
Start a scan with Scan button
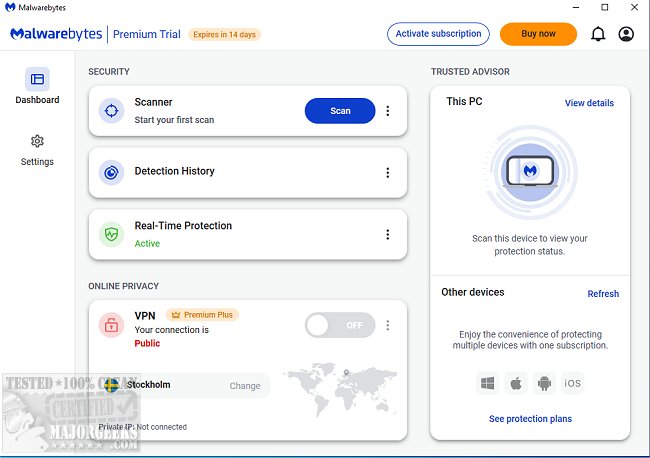pos(340,111)
